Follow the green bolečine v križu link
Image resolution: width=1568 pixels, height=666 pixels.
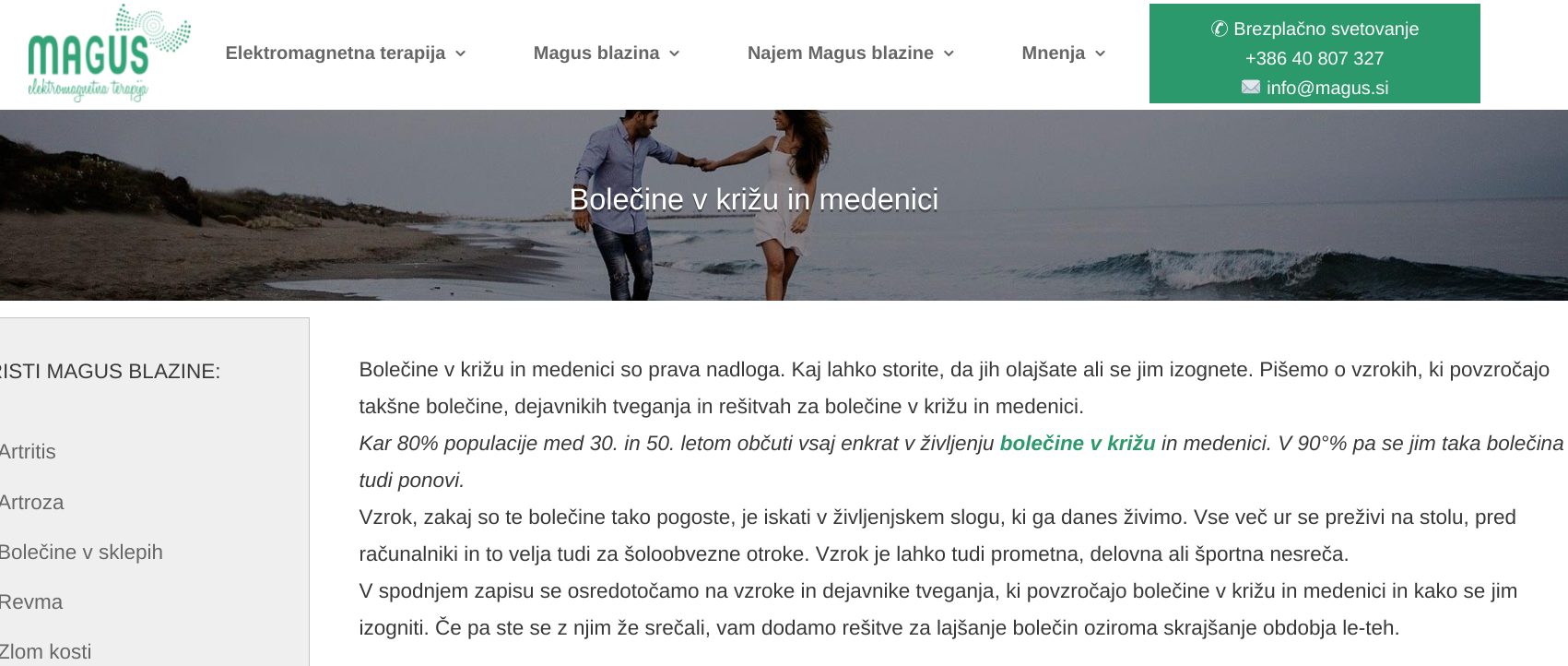(1078, 443)
